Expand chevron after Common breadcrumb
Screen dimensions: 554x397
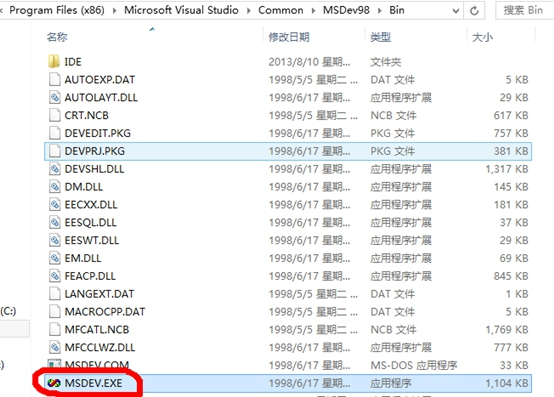click(x=313, y=11)
